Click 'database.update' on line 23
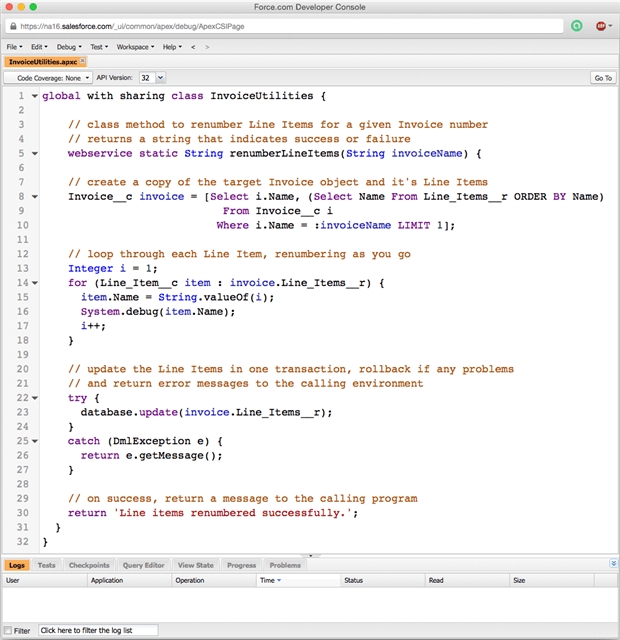Screen dimensions: 620x640 129,413
